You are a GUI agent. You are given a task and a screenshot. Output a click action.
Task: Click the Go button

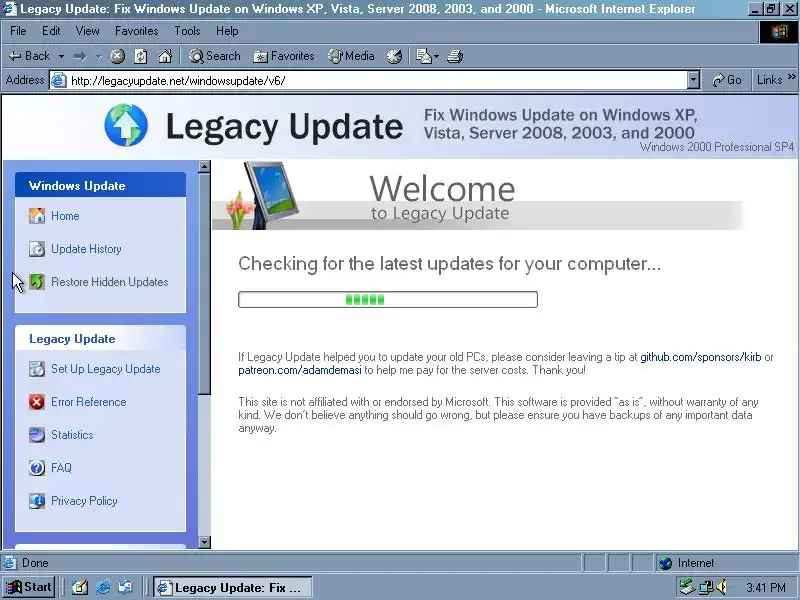pos(727,80)
